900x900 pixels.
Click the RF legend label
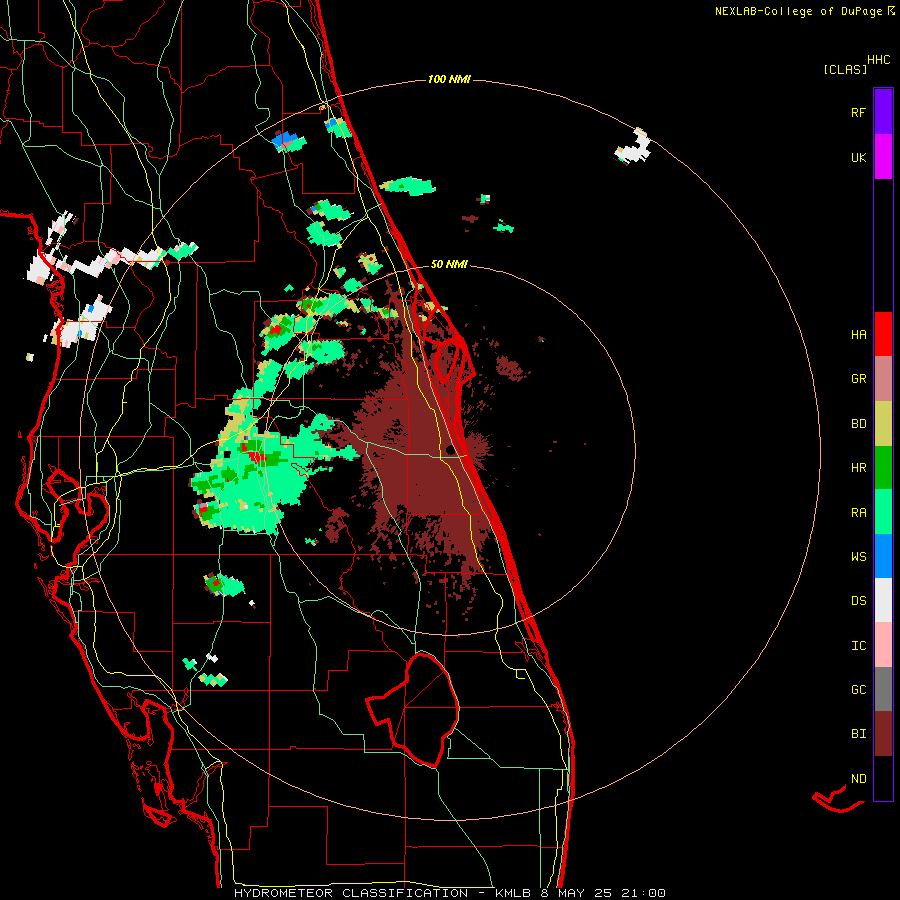(x=858, y=112)
